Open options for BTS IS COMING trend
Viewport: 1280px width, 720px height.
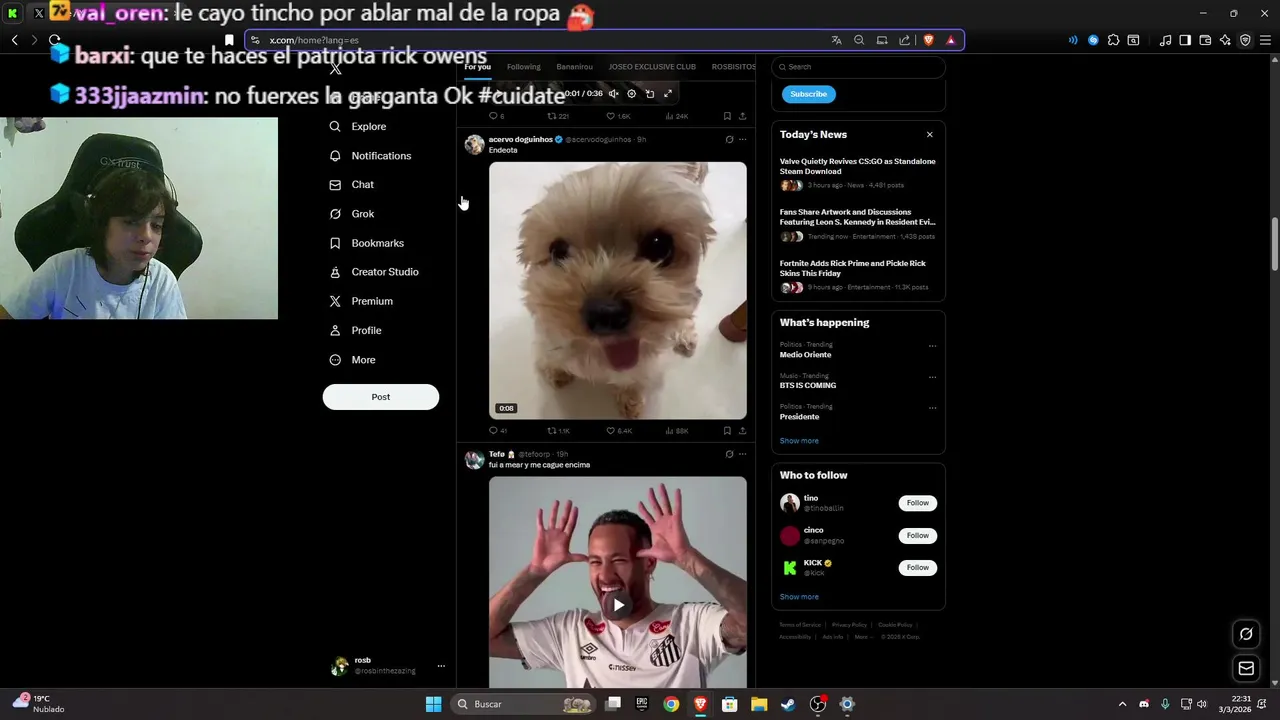pos(932,377)
